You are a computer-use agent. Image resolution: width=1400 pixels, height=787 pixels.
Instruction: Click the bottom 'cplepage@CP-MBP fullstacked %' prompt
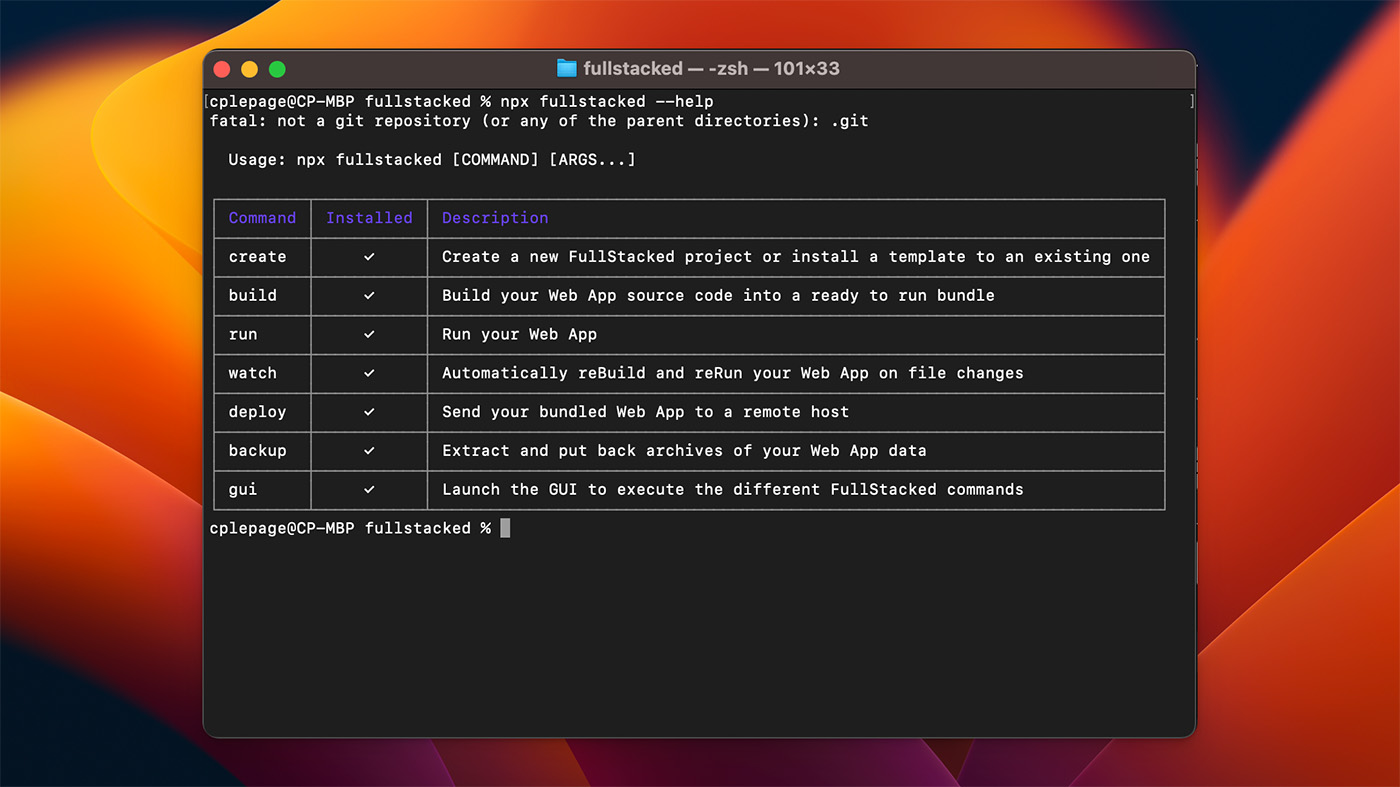coord(350,528)
